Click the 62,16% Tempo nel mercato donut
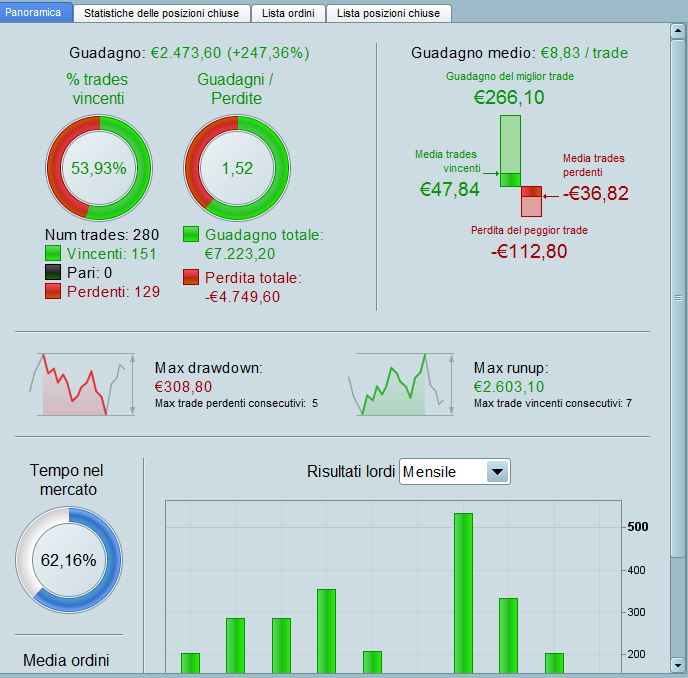Image resolution: width=688 pixels, height=678 pixels. [69, 560]
